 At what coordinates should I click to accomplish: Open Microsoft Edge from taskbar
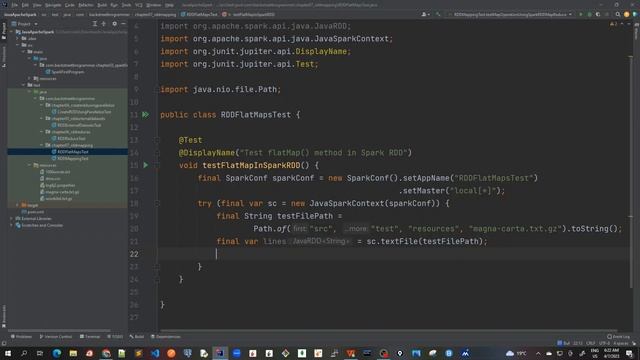pos(57,353)
